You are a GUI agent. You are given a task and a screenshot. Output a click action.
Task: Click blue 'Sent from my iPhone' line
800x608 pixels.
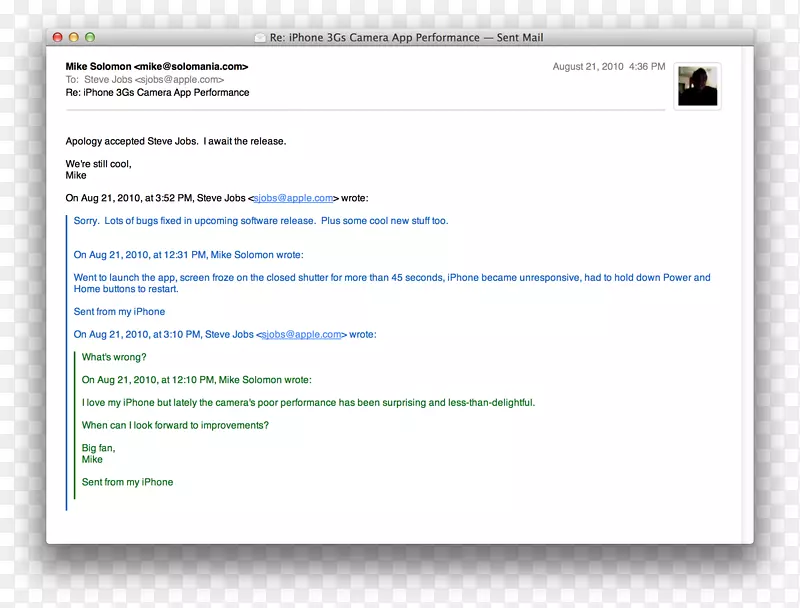(x=119, y=312)
